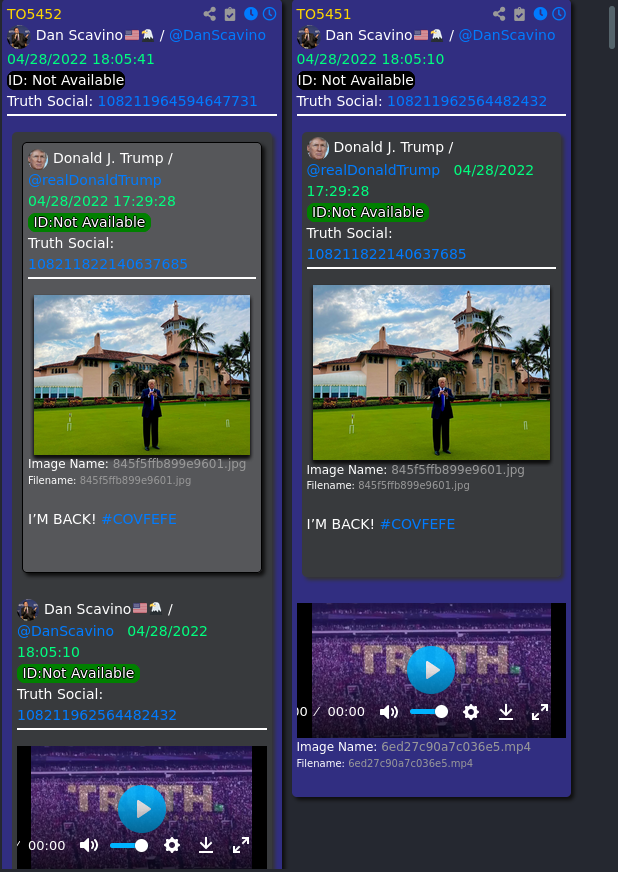Open @DanScavino link in TO5451 header
Viewport: 618px width, 872px height.
click(x=507, y=35)
